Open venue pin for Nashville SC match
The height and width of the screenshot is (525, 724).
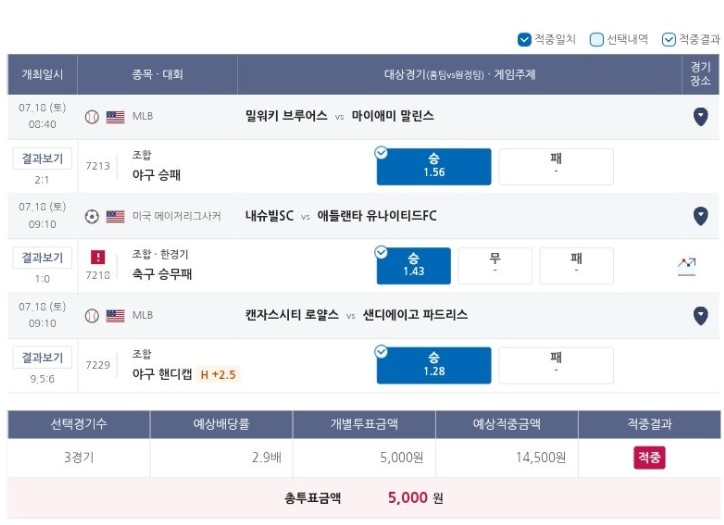pyautogui.click(x=700, y=216)
